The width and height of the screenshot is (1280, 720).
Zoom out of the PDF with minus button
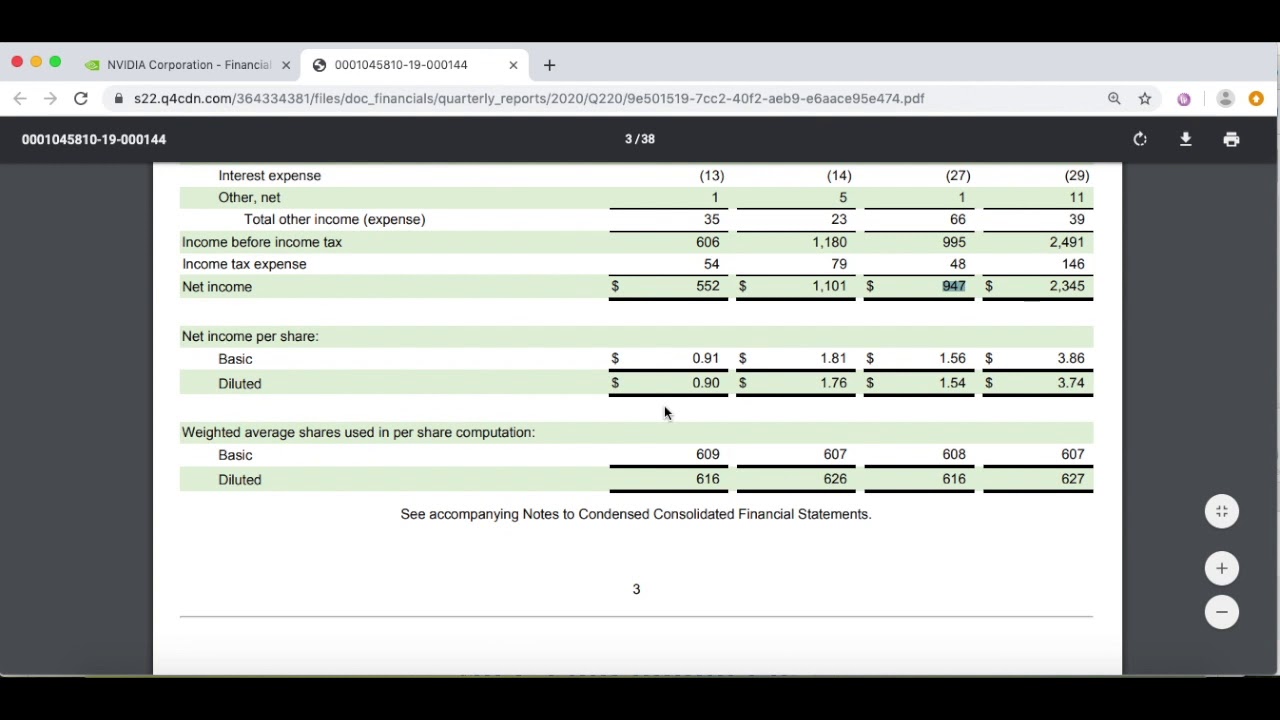[x=1222, y=612]
